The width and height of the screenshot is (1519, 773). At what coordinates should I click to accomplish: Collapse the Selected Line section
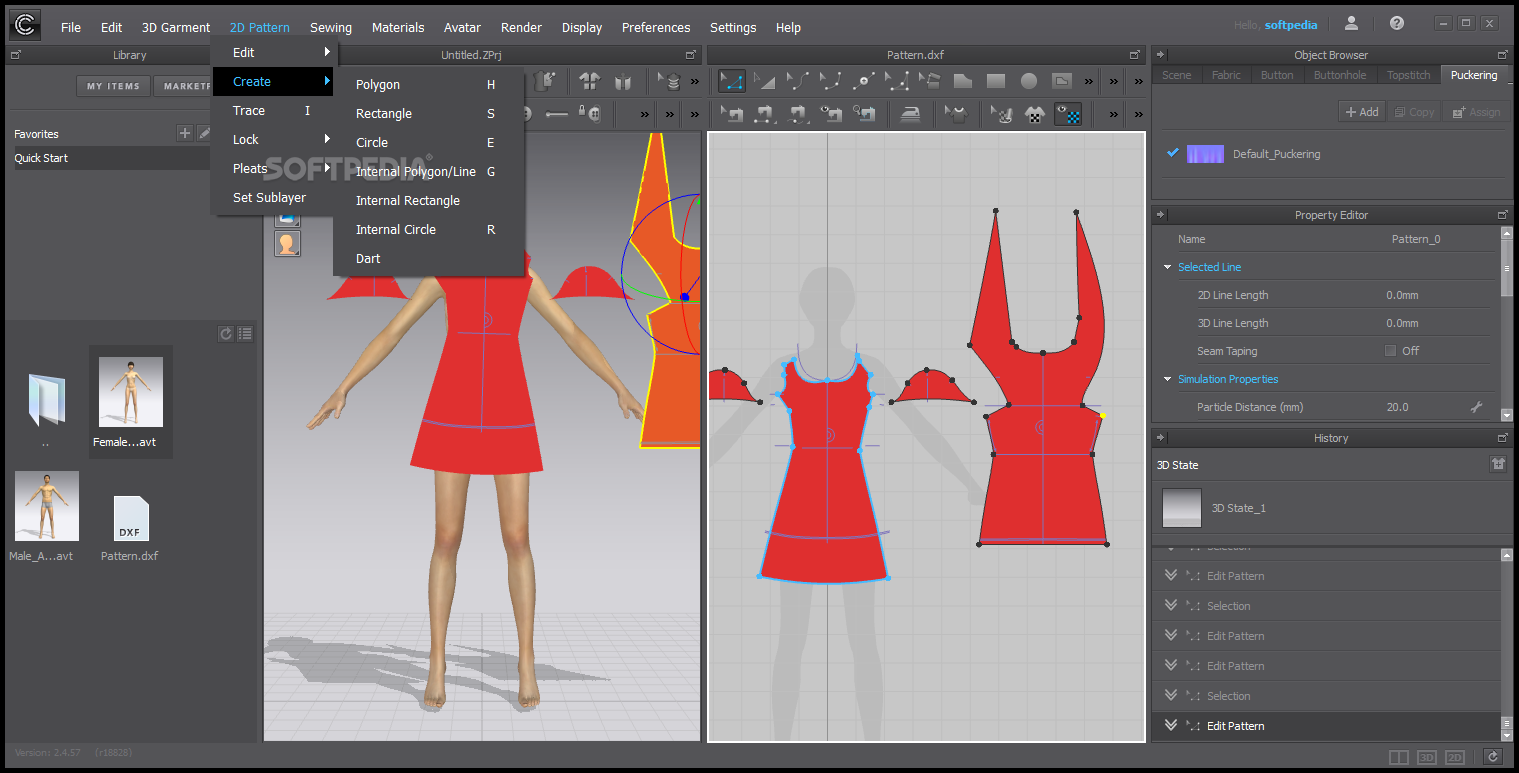(1167, 267)
